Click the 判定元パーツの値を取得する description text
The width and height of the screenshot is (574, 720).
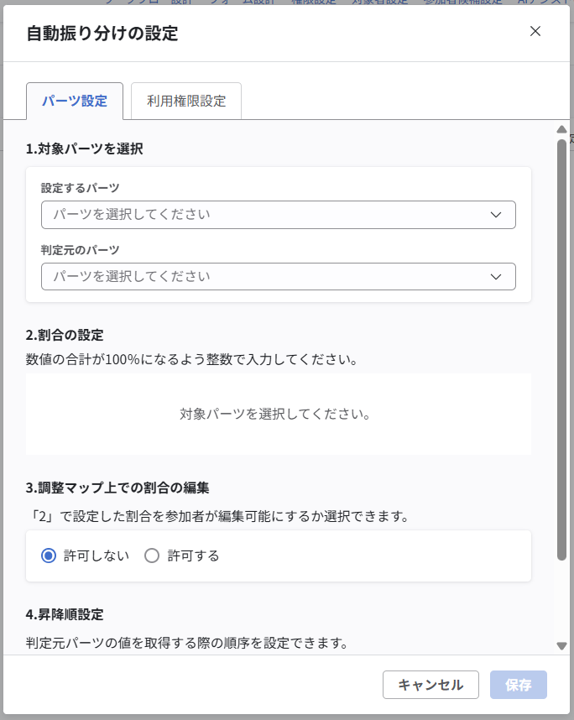[187, 643]
